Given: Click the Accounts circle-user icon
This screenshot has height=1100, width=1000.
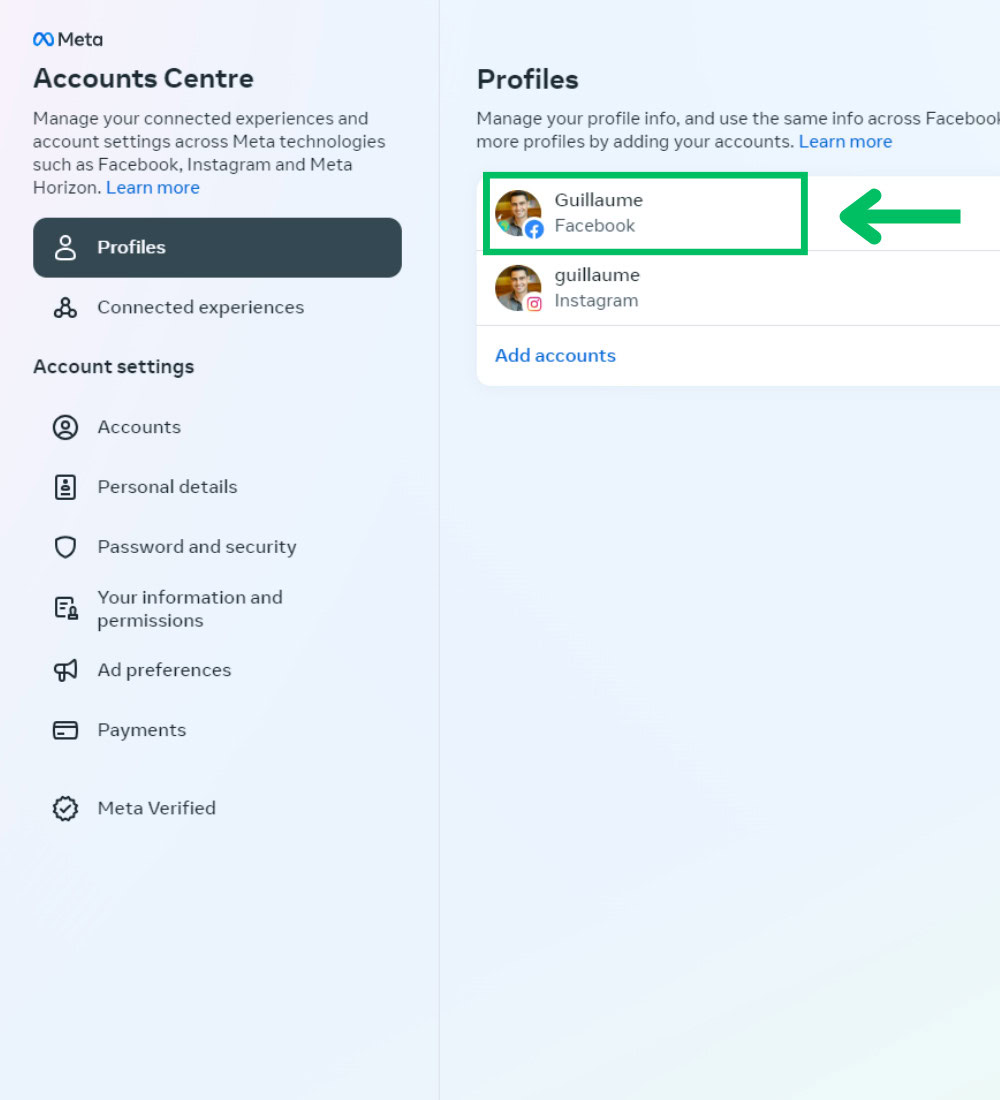Looking at the screenshot, I should tap(65, 428).
